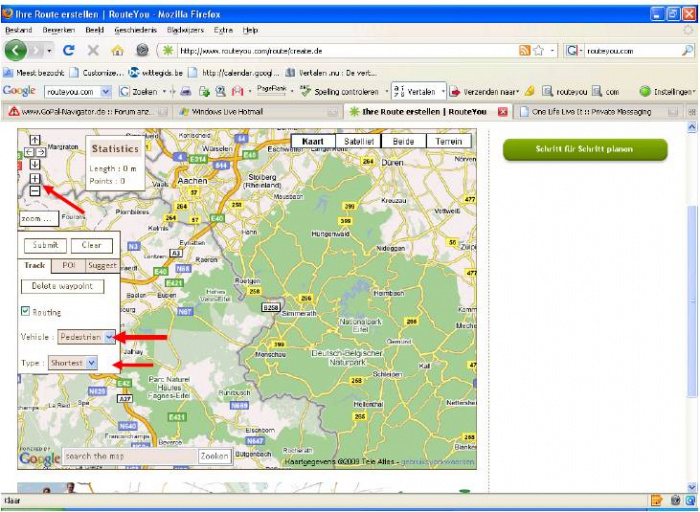Select the Track tab in route panel

[34, 265]
